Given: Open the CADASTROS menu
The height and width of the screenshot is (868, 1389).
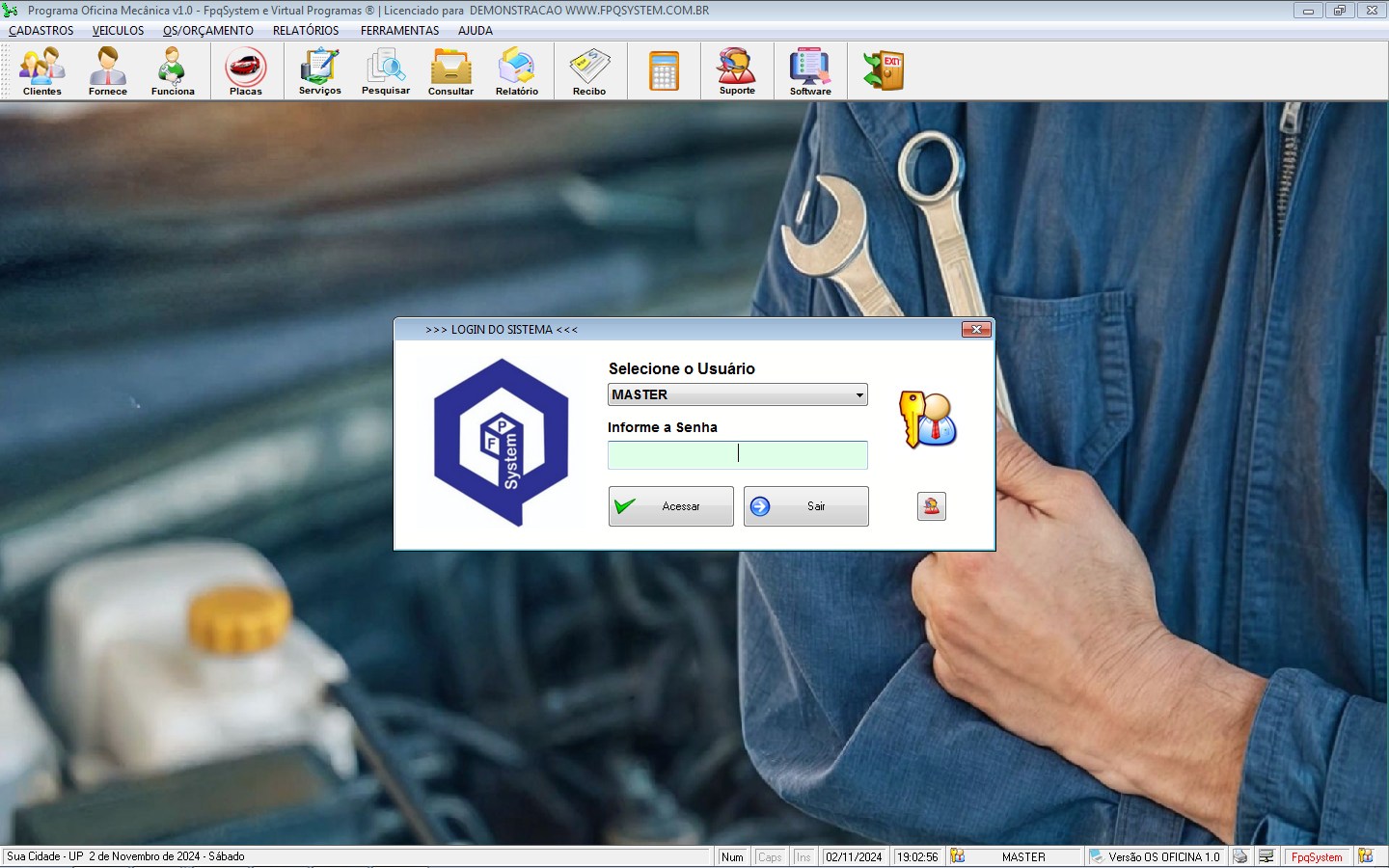Looking at the screenshot, I should tap(41, 31).
